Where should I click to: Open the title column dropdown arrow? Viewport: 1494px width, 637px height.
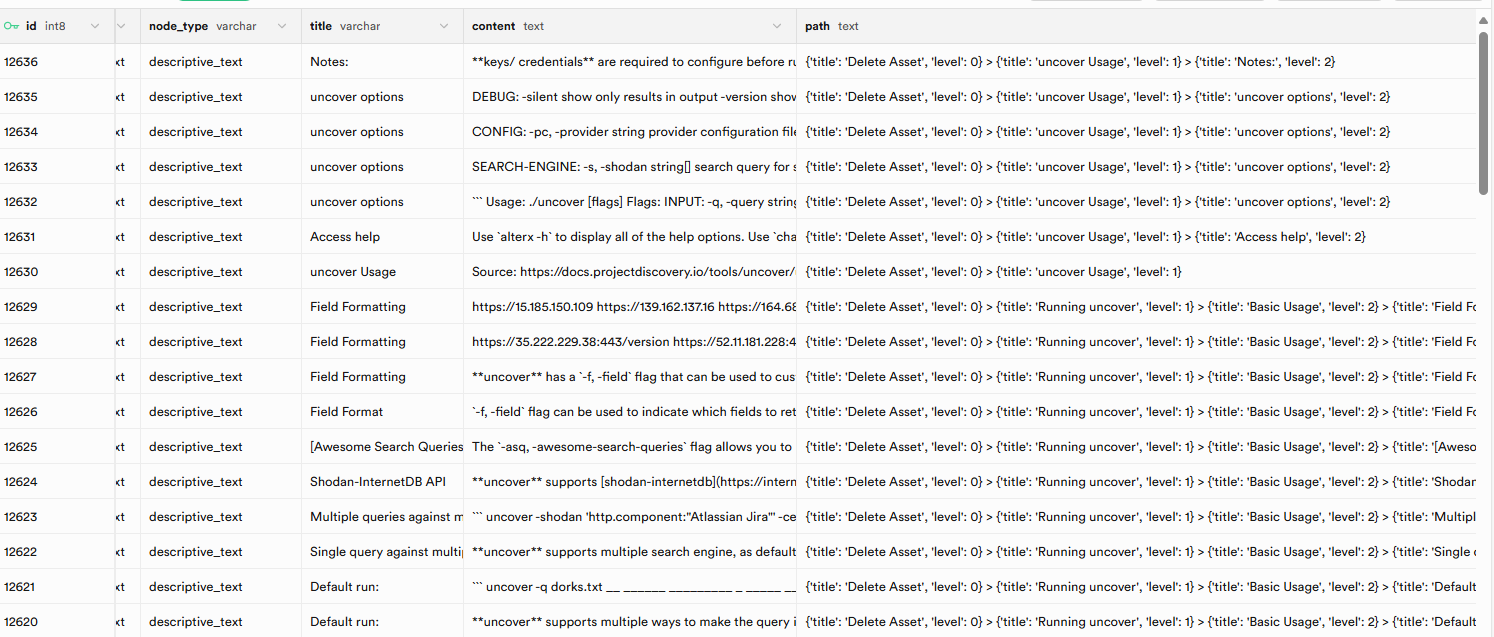click(x=444, y=26)
